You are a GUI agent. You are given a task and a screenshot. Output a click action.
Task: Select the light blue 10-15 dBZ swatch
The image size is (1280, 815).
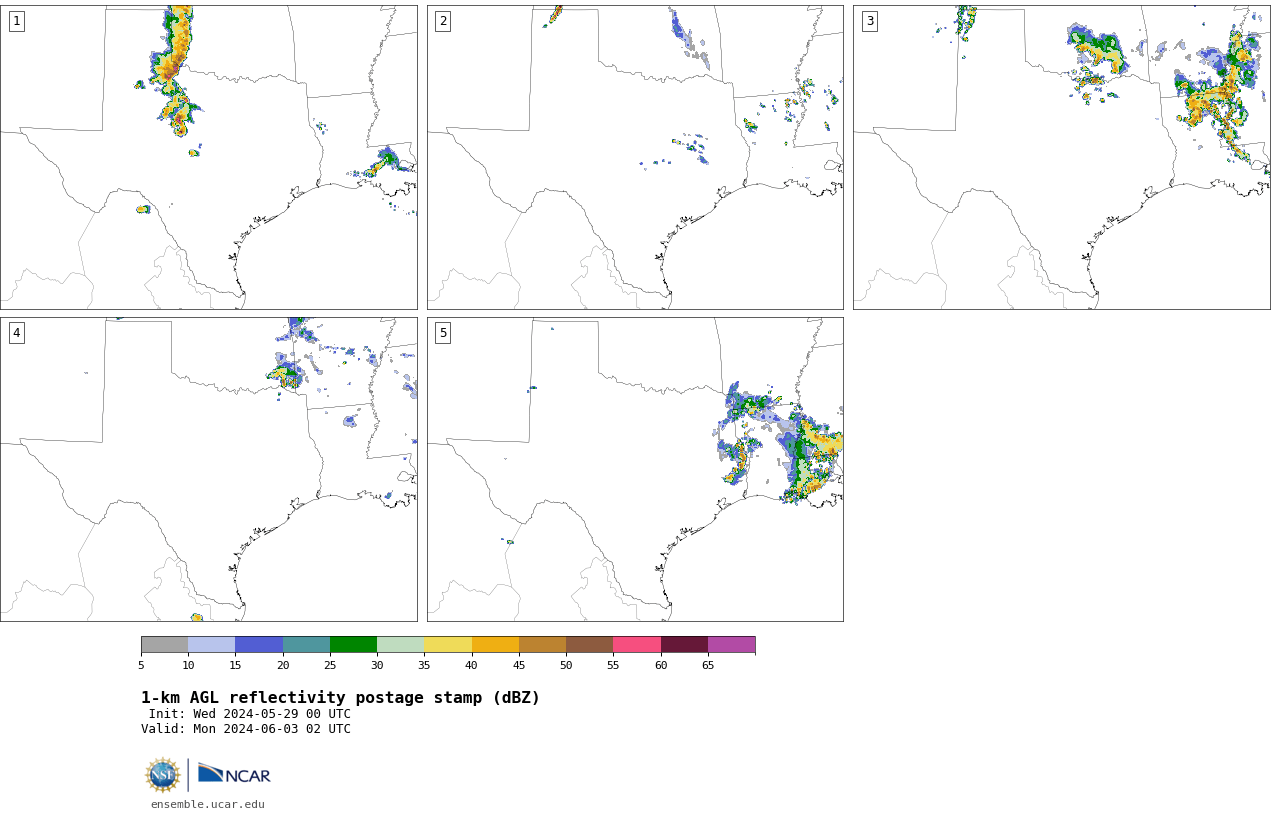tap(212, 644)
